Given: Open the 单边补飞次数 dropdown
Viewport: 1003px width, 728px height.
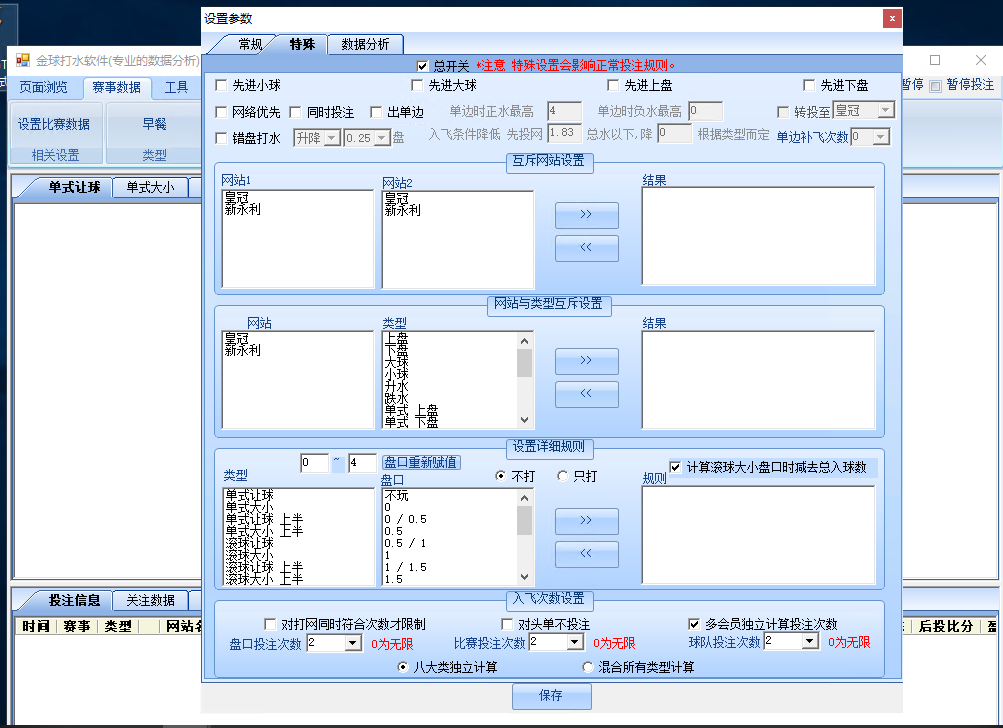Looking at the screenshot, I should (881, 136).
